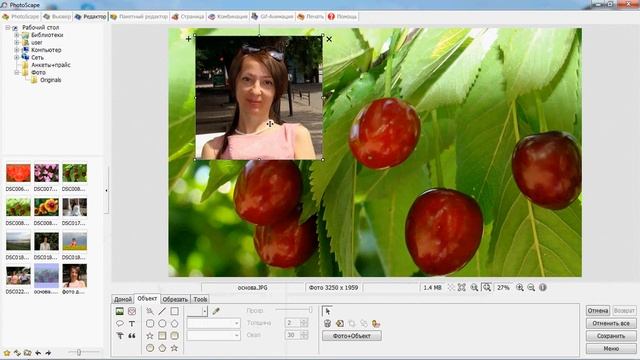Click the Сохранить button

pos(611,336)
